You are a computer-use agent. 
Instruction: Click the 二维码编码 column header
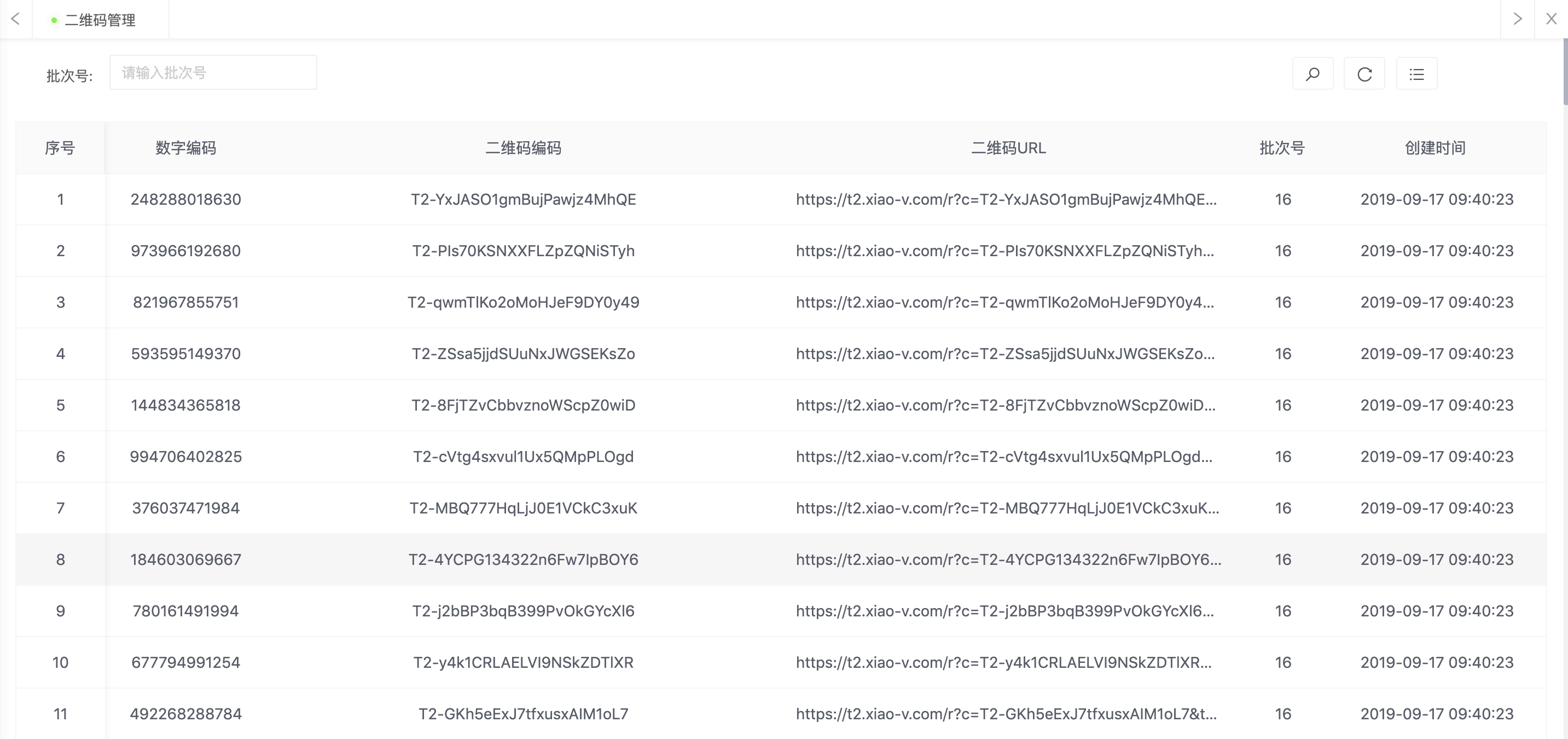pyautogui.click(x=523, y=148)
